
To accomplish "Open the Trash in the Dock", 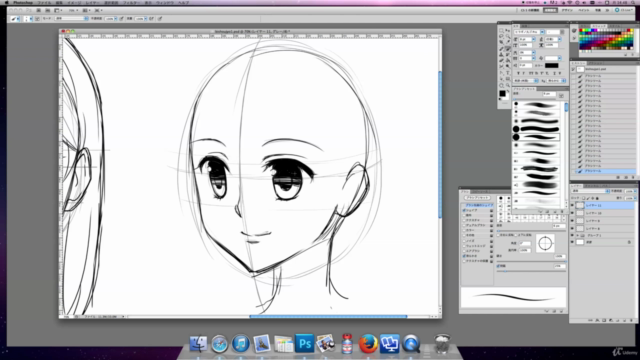I will coord(442,344).
